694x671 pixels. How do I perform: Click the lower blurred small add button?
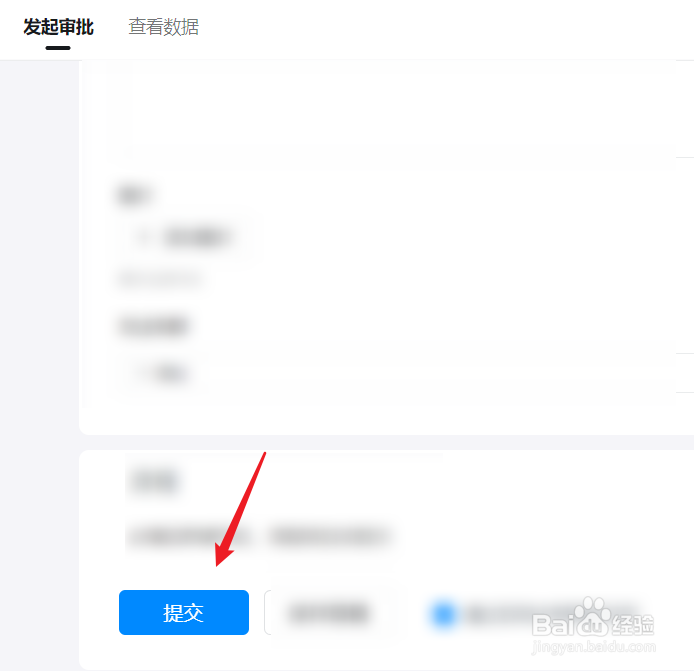click(161, 374)
